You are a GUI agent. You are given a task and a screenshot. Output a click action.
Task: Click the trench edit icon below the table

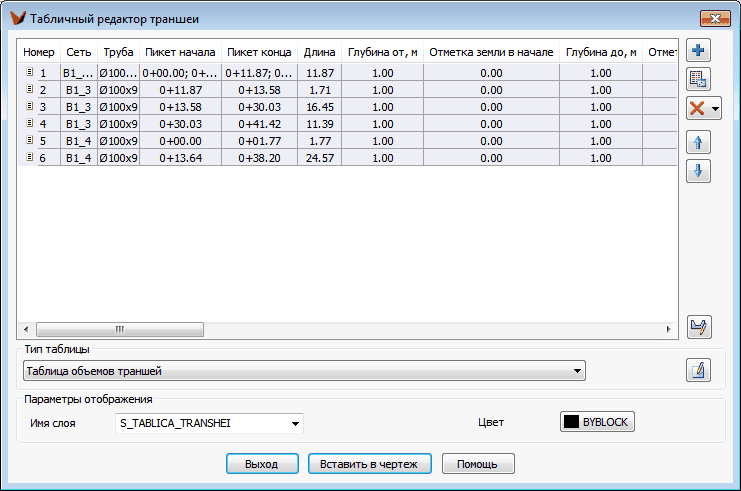(699, 327)
